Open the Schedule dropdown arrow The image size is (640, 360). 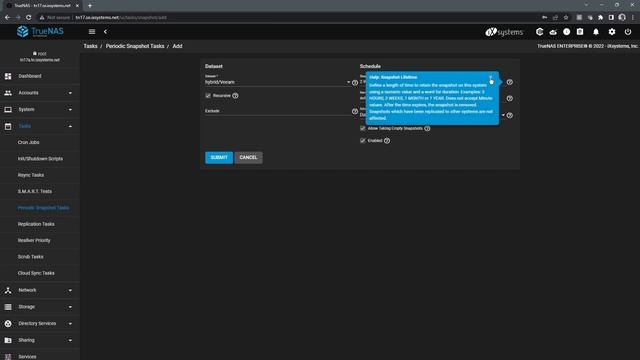(x=503, y=115)
